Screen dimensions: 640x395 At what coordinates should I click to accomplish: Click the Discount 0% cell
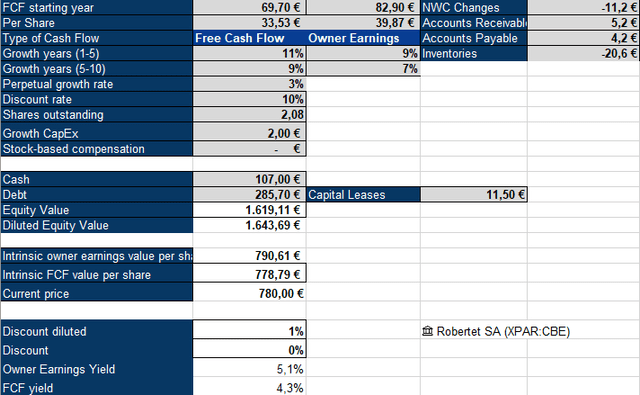[249, 348]
